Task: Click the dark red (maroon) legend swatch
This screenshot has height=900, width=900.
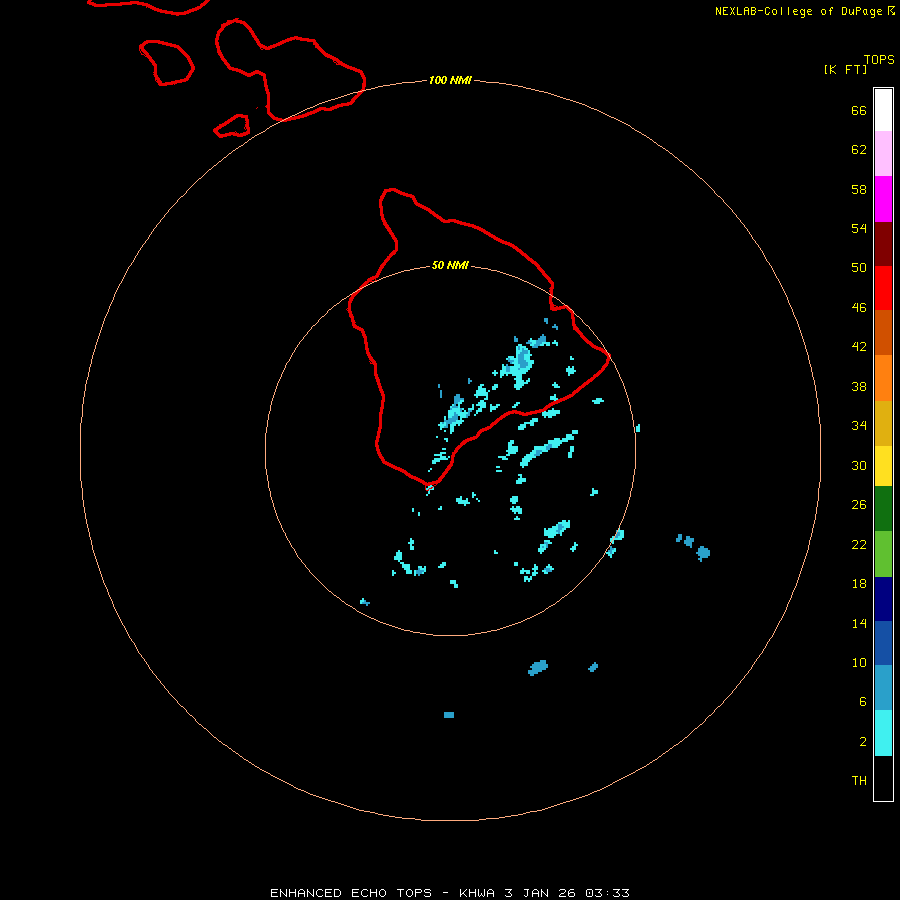Action: pos(883,244)
